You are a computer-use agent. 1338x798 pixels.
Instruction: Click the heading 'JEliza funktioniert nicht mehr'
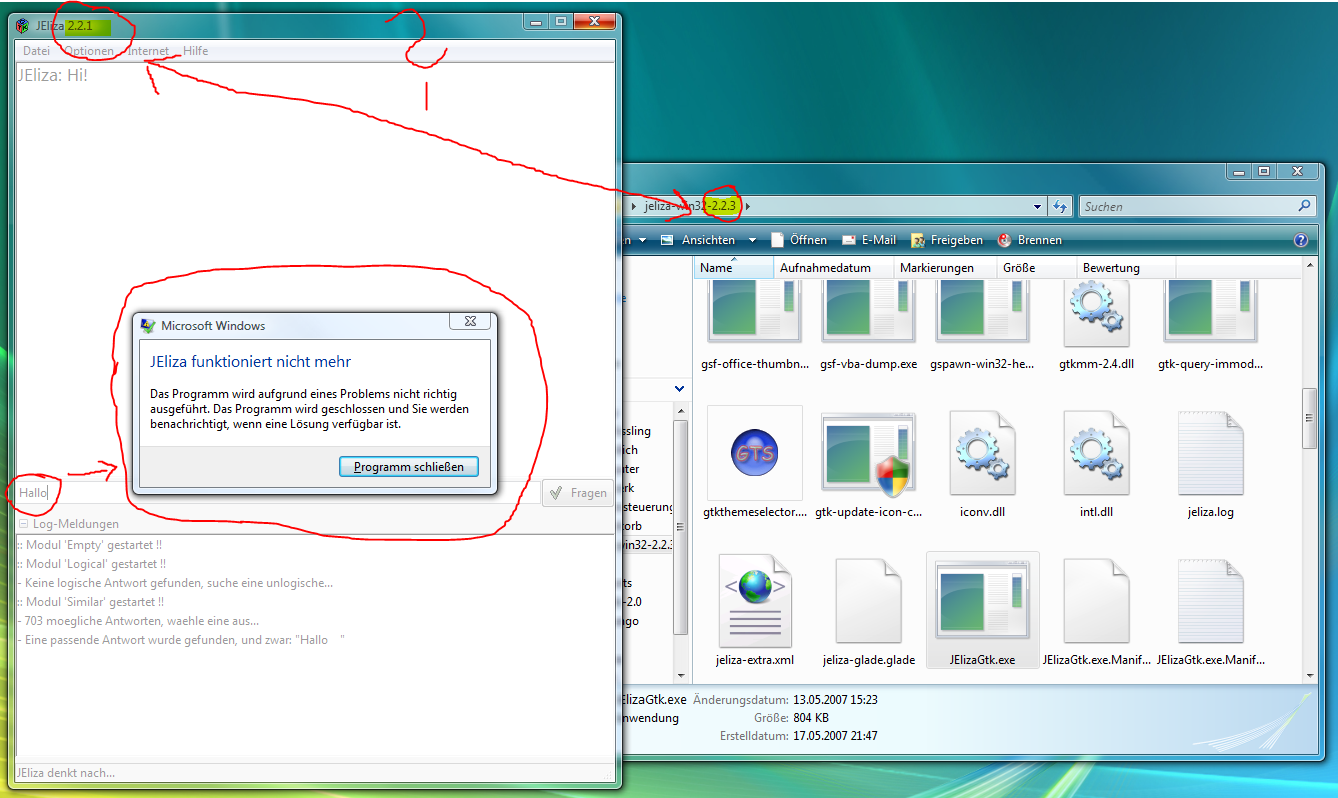pyautogui.click(x=250, y=362)
